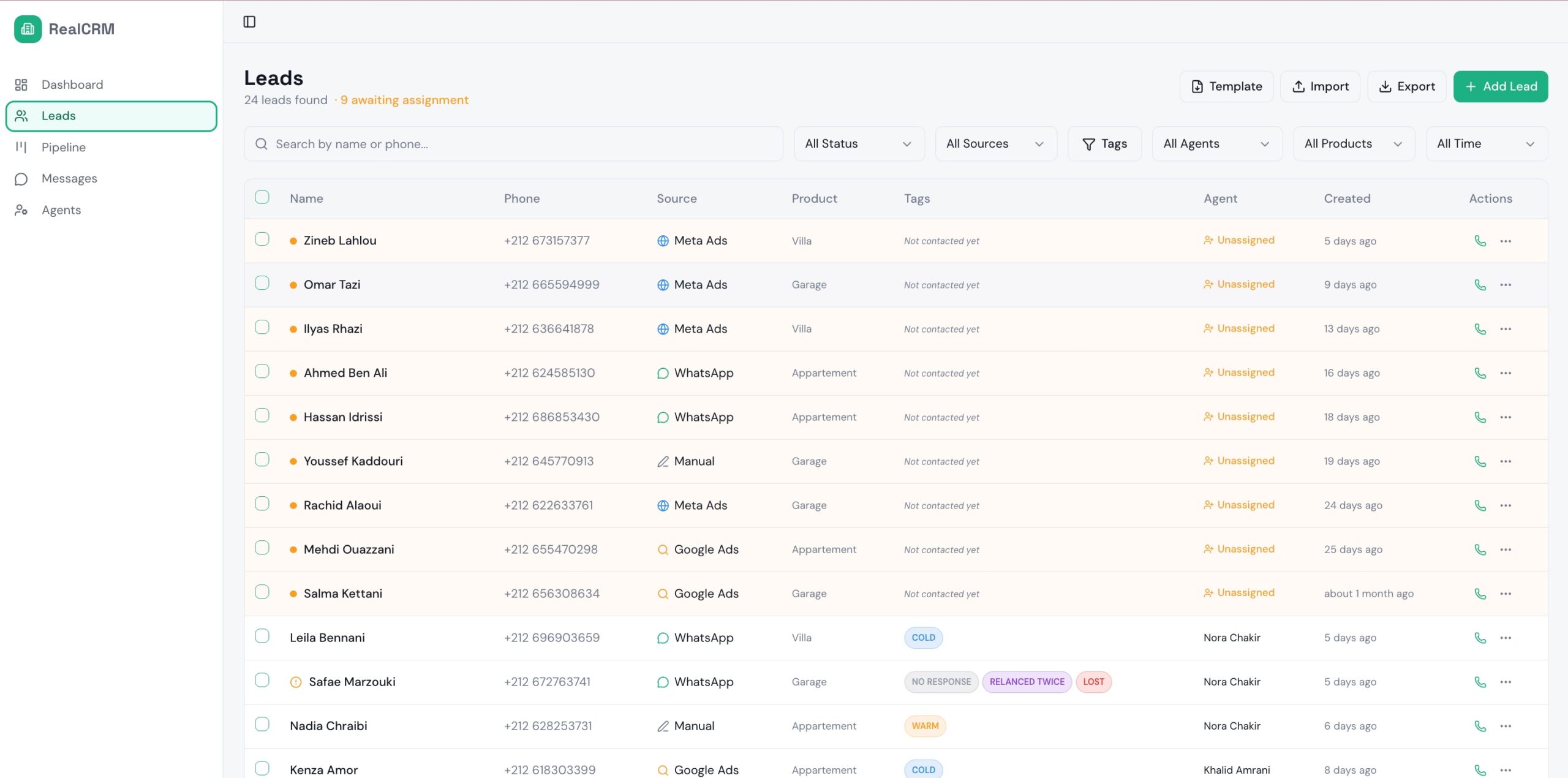Click phone number +212 673157377
Image resolution: width=1568 pixels, height=778 pixels.
tap(546, 241)
